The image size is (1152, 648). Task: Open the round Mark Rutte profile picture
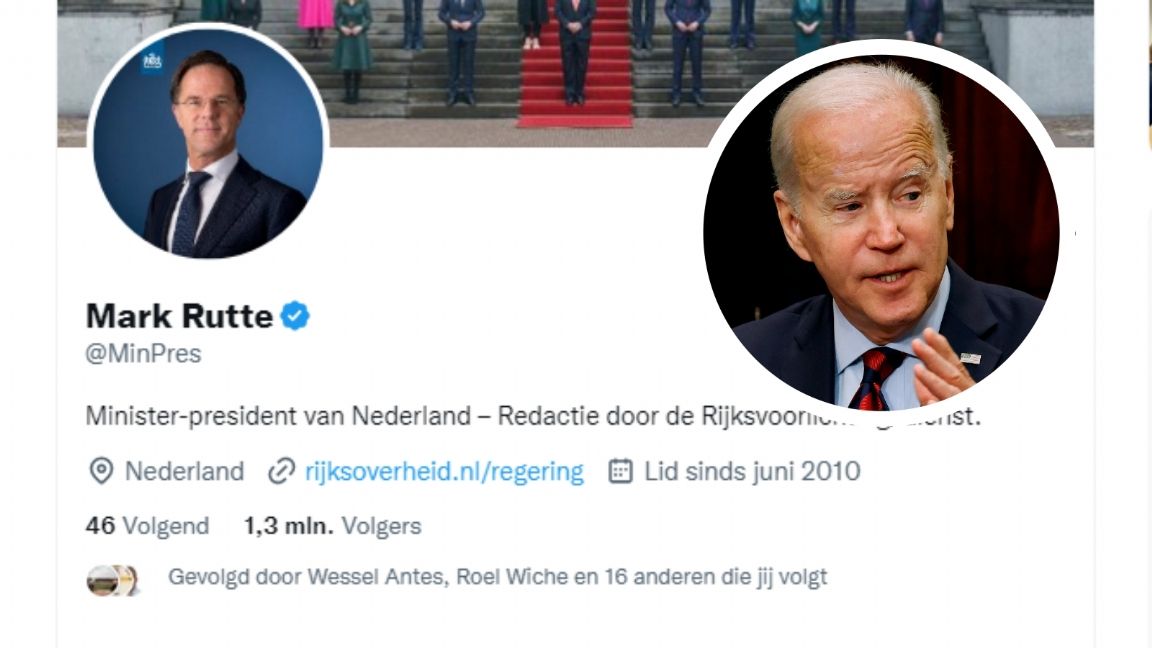(208, 143)
